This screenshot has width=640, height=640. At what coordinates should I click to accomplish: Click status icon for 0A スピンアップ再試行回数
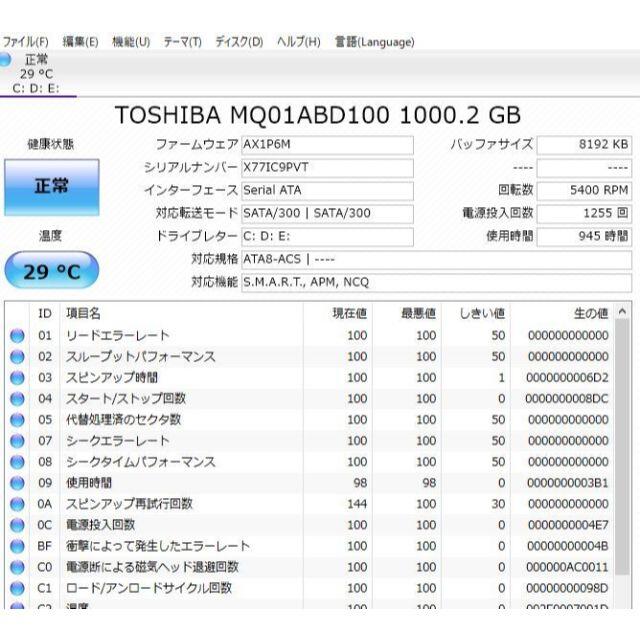click(17, 504)
